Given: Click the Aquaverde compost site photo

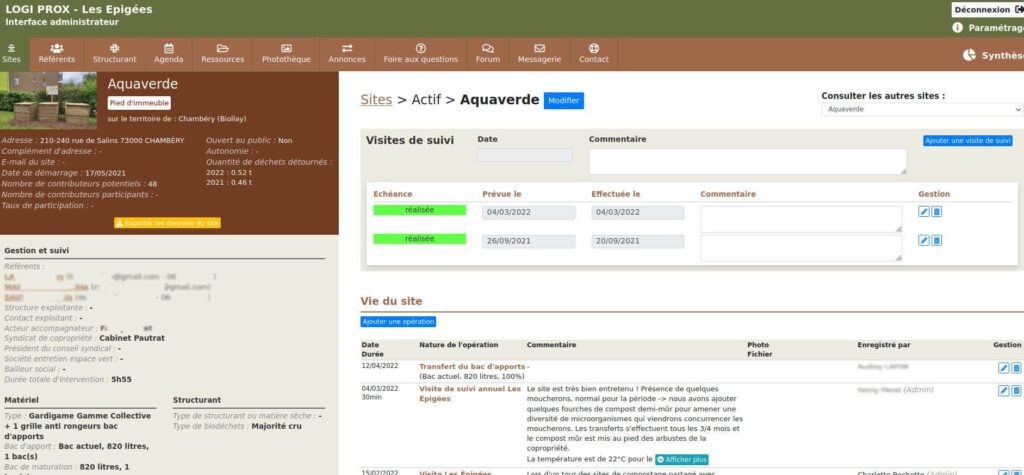Looking at the screenshot, I should [49, 101].
